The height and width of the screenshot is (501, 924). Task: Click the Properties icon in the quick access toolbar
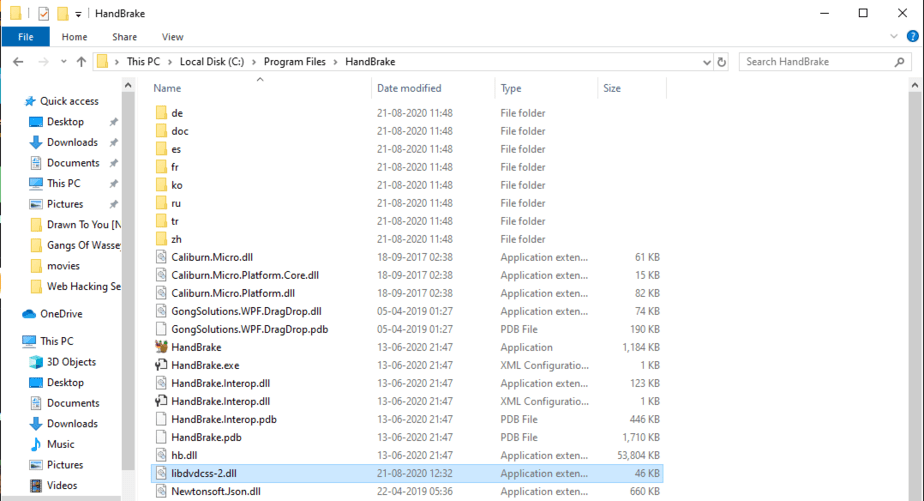(x=43, y=13)
